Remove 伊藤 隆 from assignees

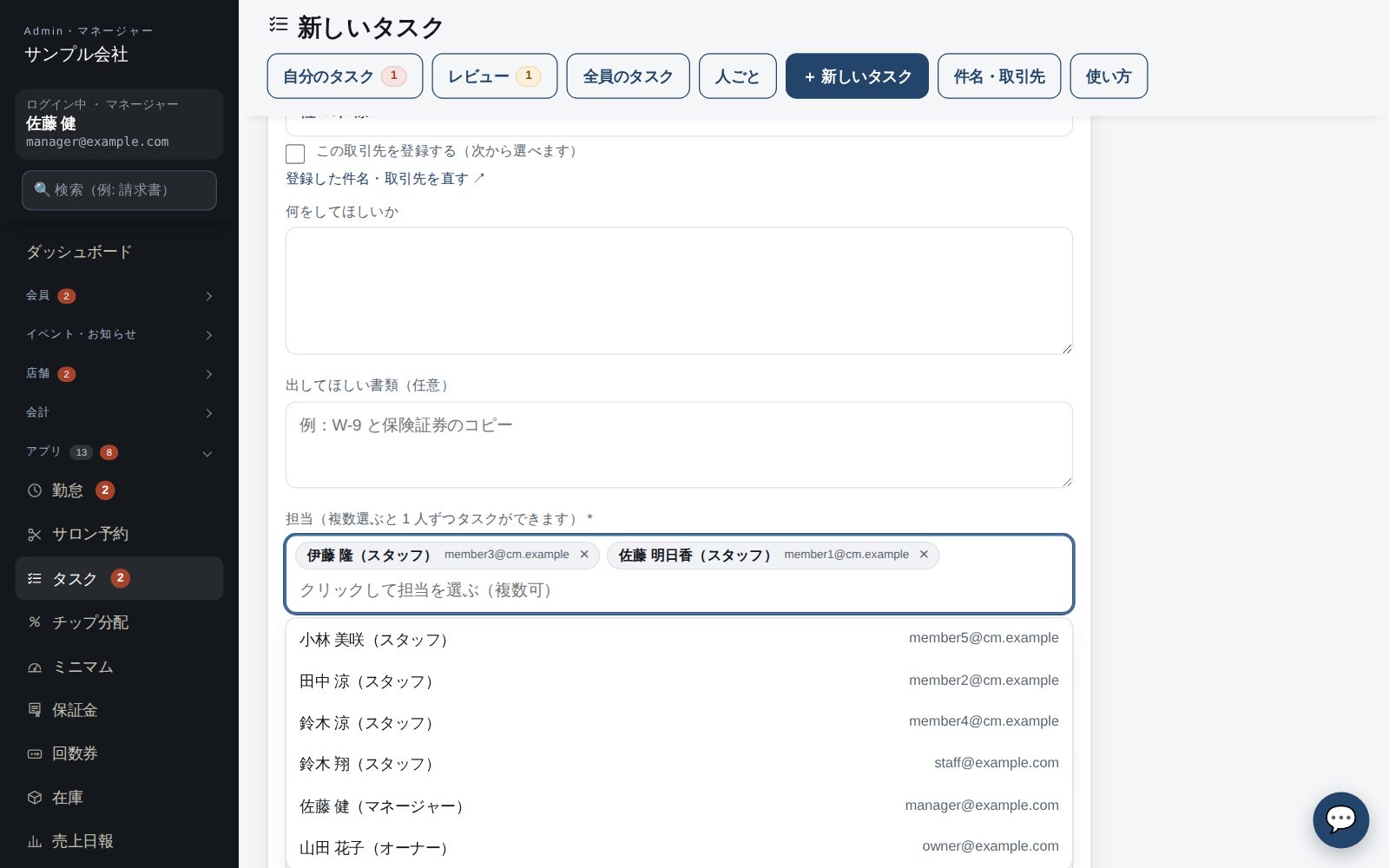[x=584, y=555]
